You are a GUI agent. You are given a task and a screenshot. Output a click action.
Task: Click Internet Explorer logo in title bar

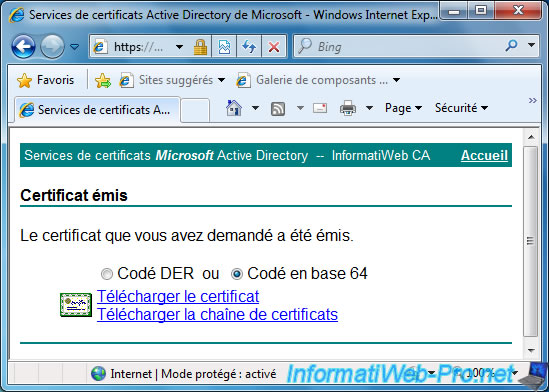pyautogui.click(x=16, y=15)
